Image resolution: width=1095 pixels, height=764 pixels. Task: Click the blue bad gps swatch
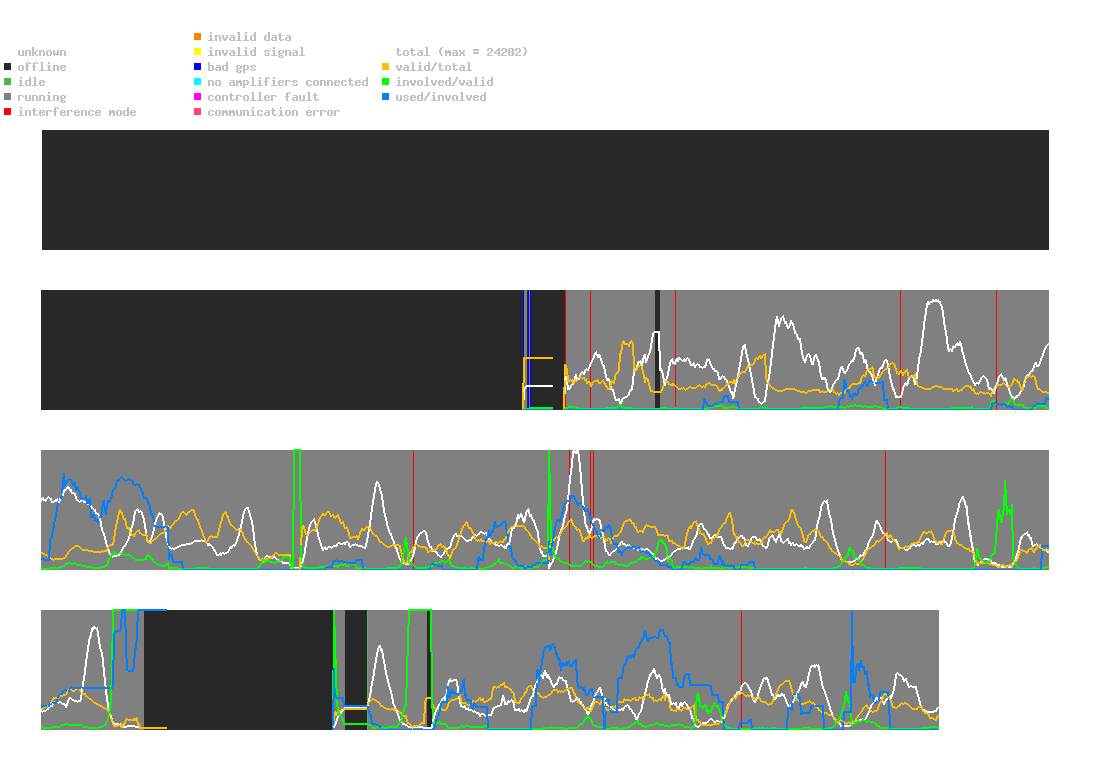(198, 67)
